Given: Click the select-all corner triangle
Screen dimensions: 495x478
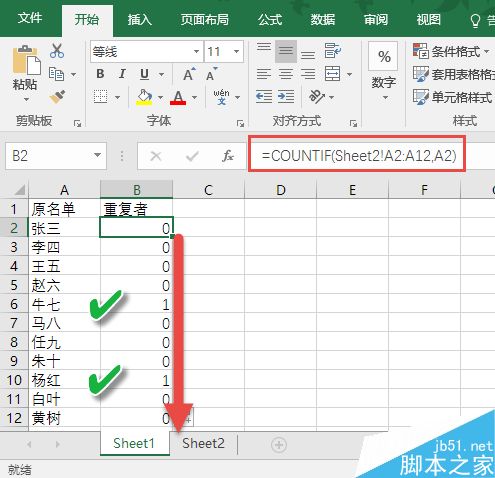Looking at the screenshot, I should [19, 190].
